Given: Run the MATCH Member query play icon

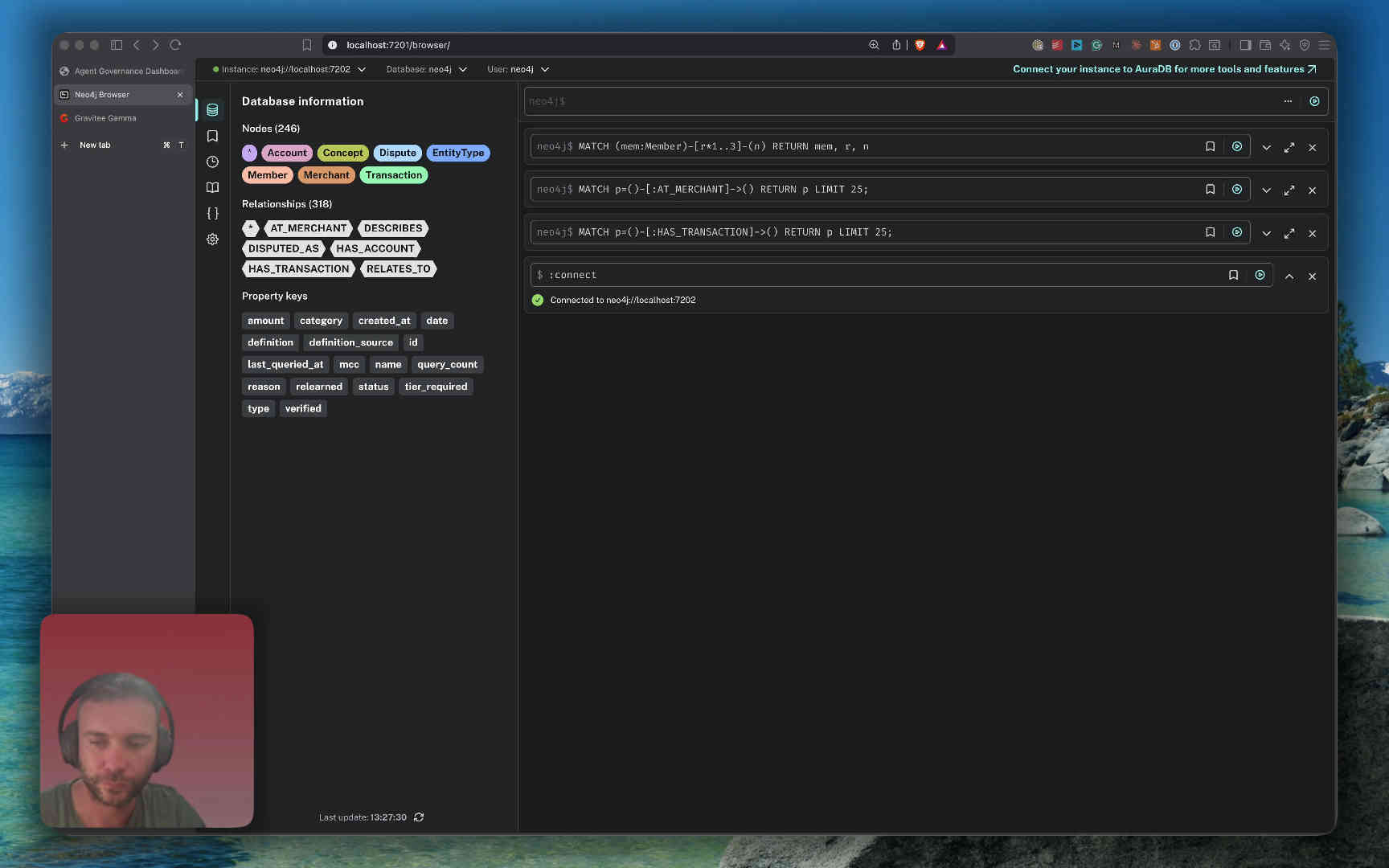Looking at the screenshot, I should 1237,146.
